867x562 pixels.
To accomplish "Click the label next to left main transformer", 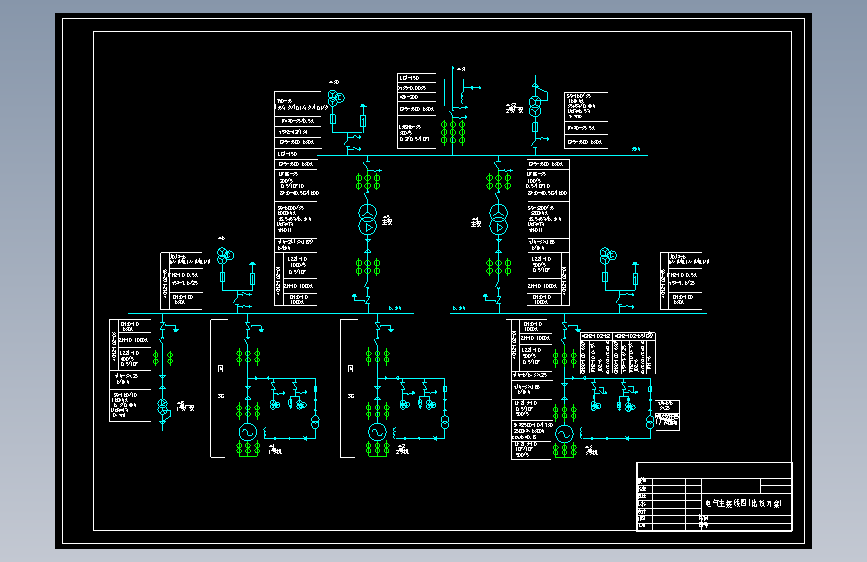I will pyautogui.click(x=387, y=221).
